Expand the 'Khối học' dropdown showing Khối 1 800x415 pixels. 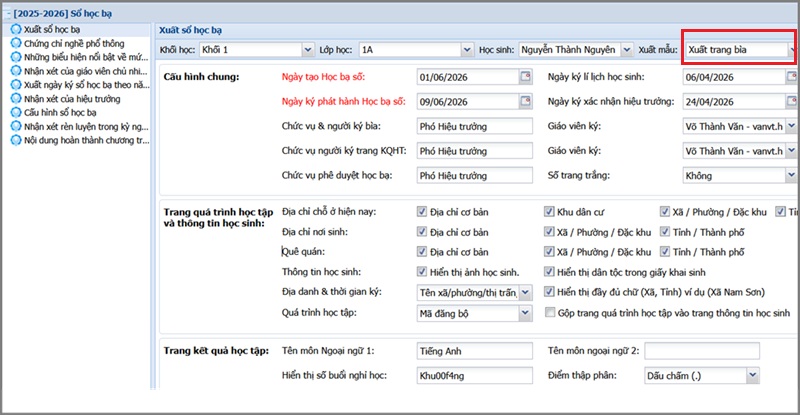pyautogui.click(x=308, y=50)
